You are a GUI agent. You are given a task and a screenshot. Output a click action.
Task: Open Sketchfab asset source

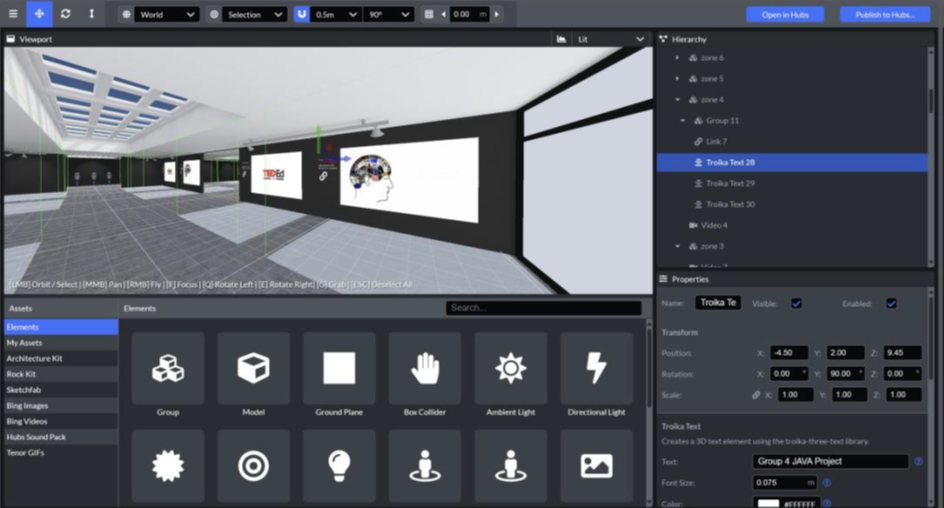[x=61, y=389]
